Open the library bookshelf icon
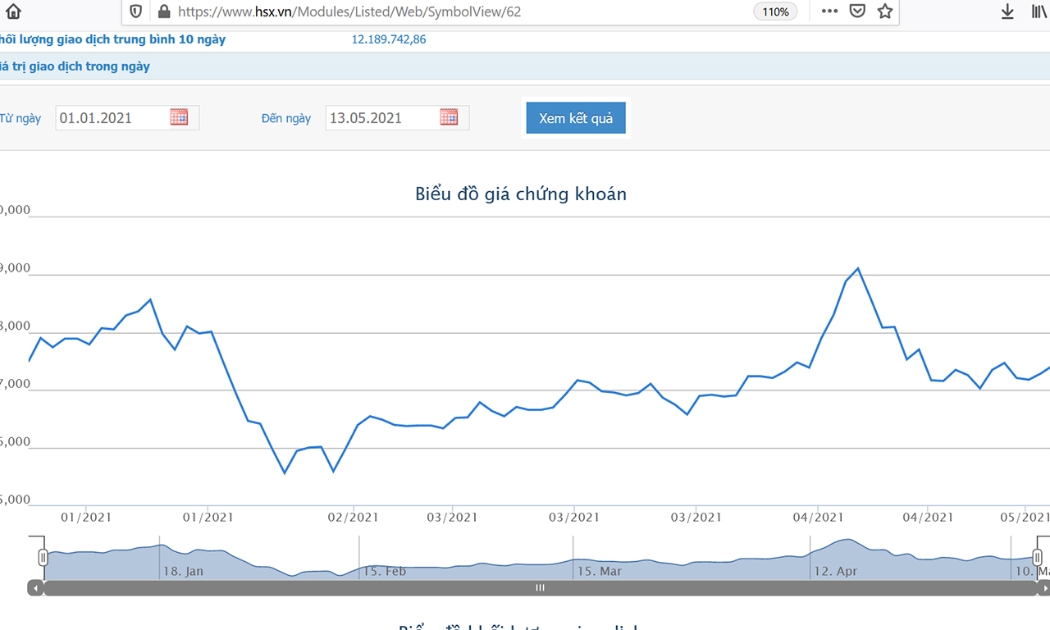The height and width of the screenshot is (630, 1050). (1039, 11)
